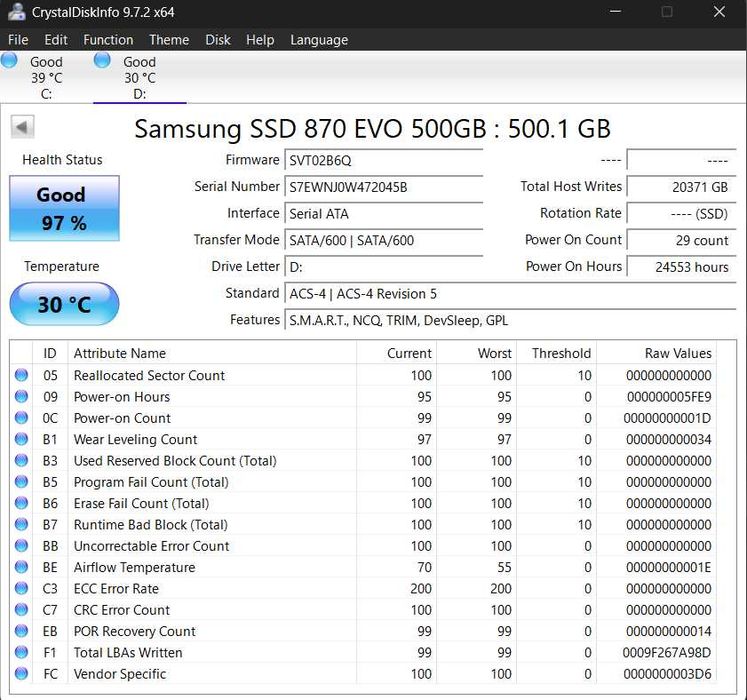747x700 pixels.
Task: Click the Raw Values column header
Action: click(656, 353)
